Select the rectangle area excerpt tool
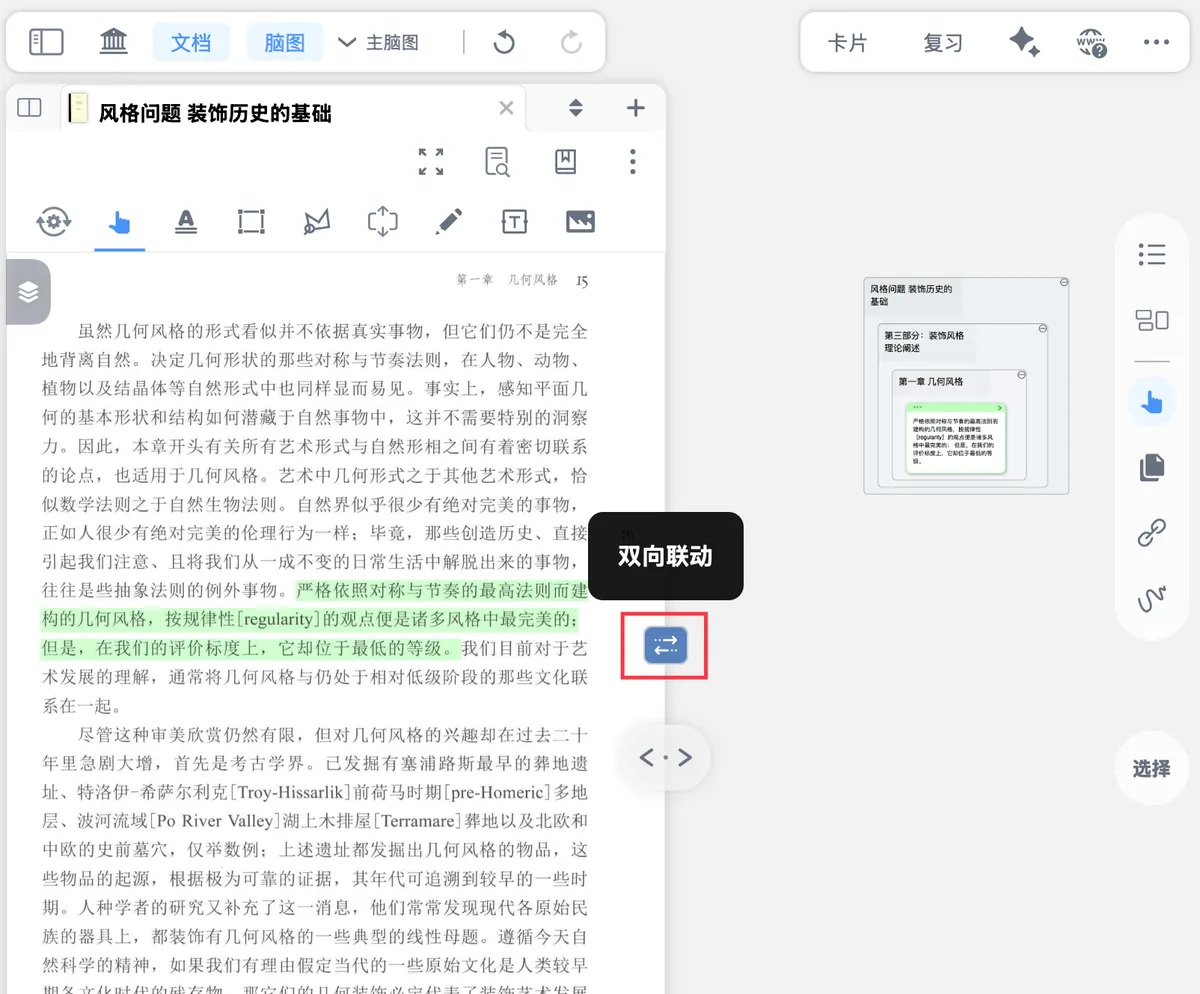This screenshot has width=1200, height=994. tap(250, 221)
